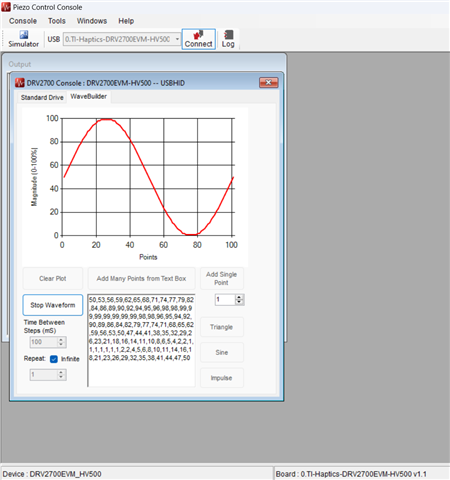Click the Repeat label
Image resolution: width=450 pixels, height=480 pixels.
click(35, 359)
